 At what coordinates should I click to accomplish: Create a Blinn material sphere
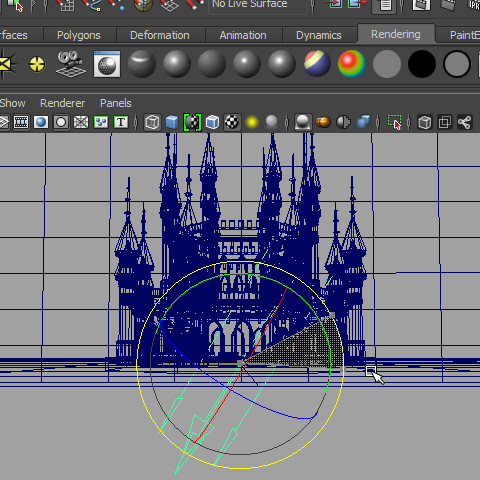177,64
